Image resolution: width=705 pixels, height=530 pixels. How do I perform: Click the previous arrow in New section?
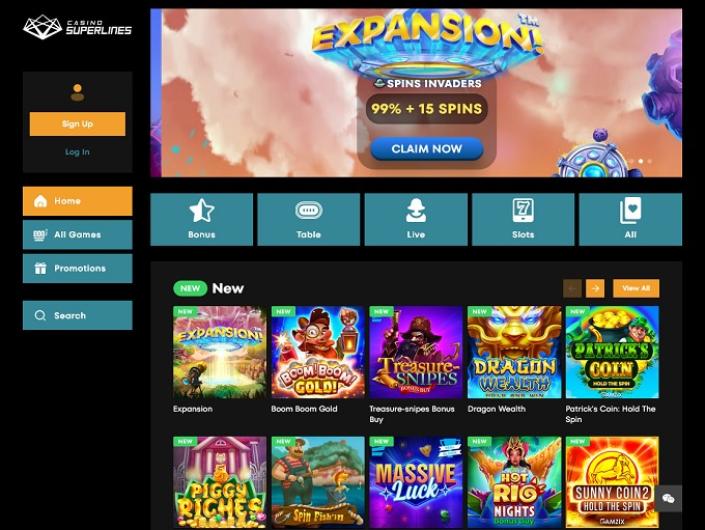(572, 288)
